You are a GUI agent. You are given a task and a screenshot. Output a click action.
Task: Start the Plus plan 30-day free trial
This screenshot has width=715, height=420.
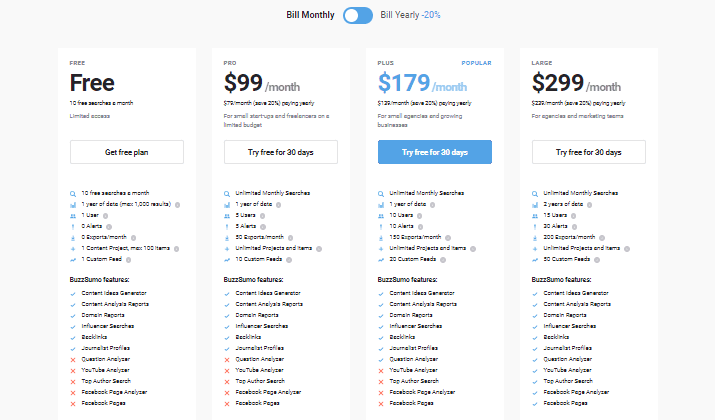pos(435,152)
